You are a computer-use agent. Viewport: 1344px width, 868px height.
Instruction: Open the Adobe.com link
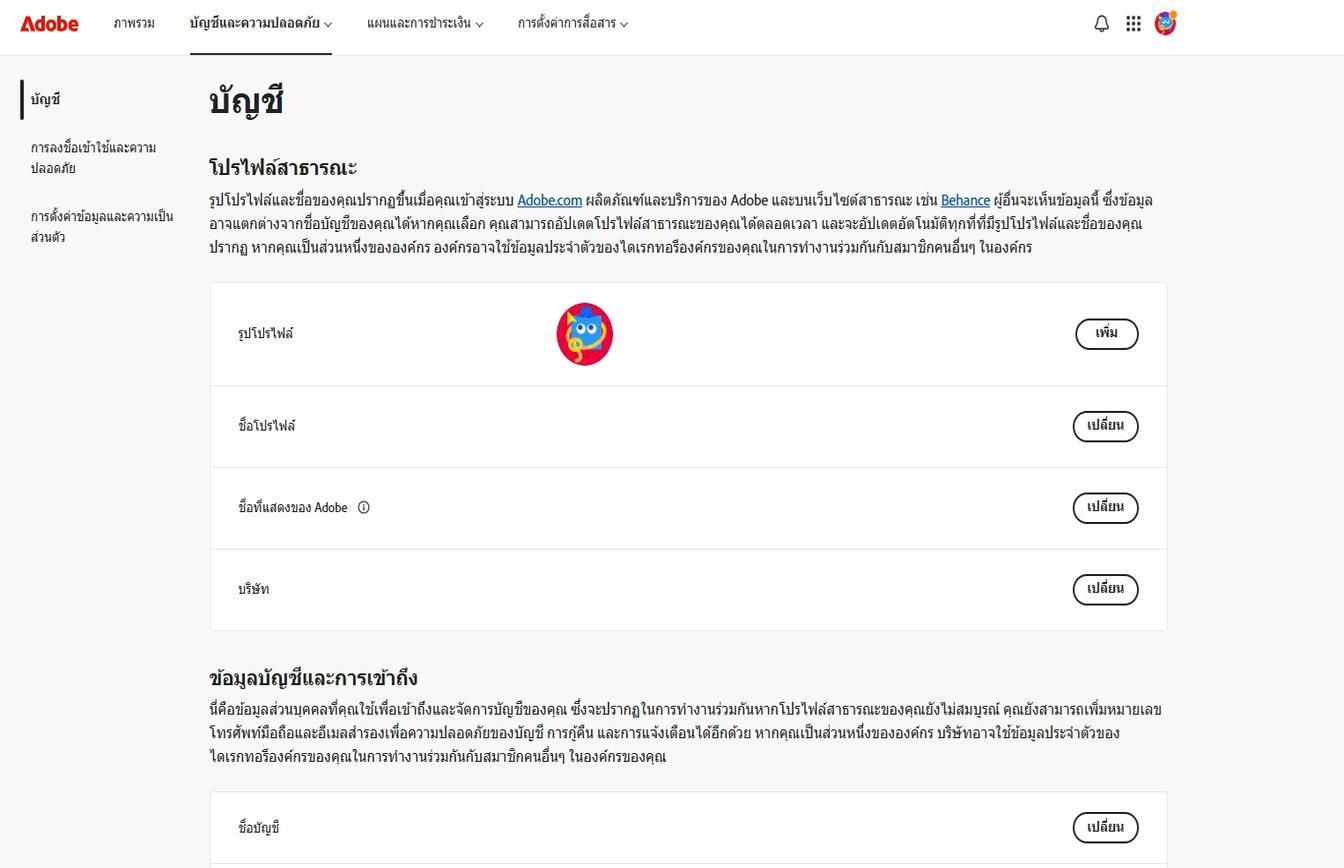pos(549,201)
